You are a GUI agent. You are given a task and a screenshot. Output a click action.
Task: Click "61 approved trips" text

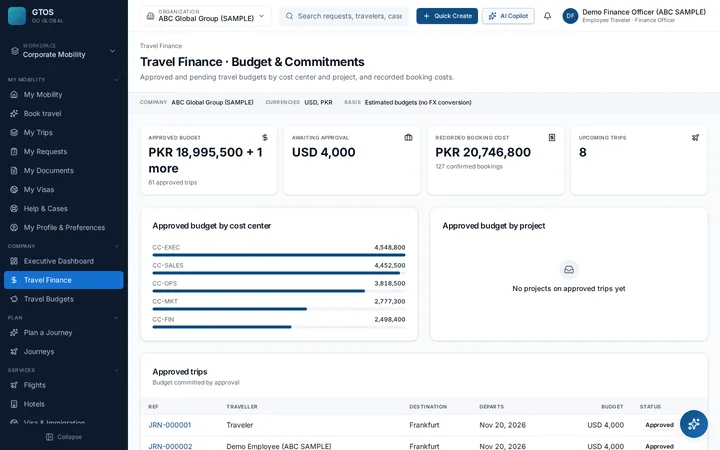[173, 183]
